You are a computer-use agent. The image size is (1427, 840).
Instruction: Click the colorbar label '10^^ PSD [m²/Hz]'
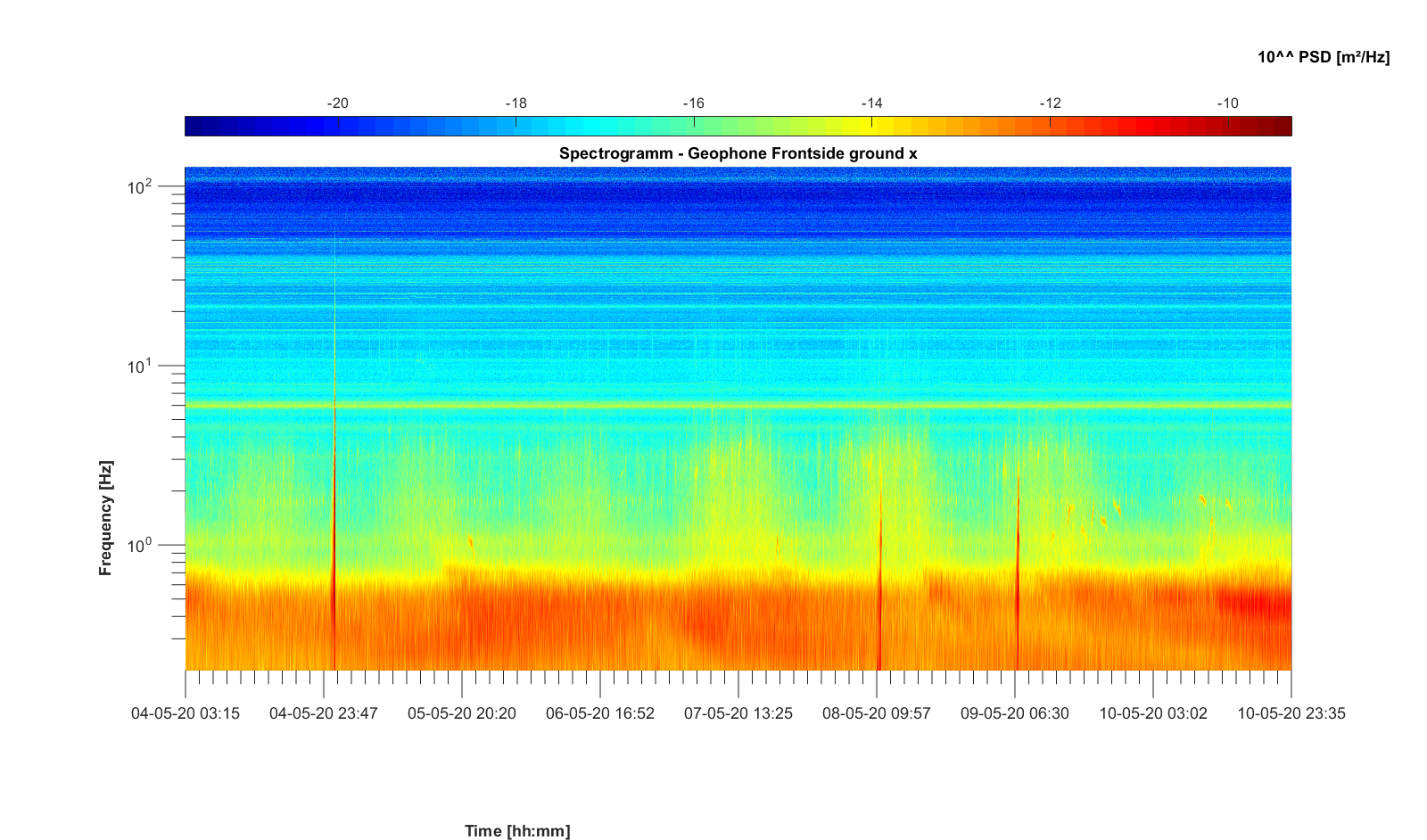(1324, 57)
